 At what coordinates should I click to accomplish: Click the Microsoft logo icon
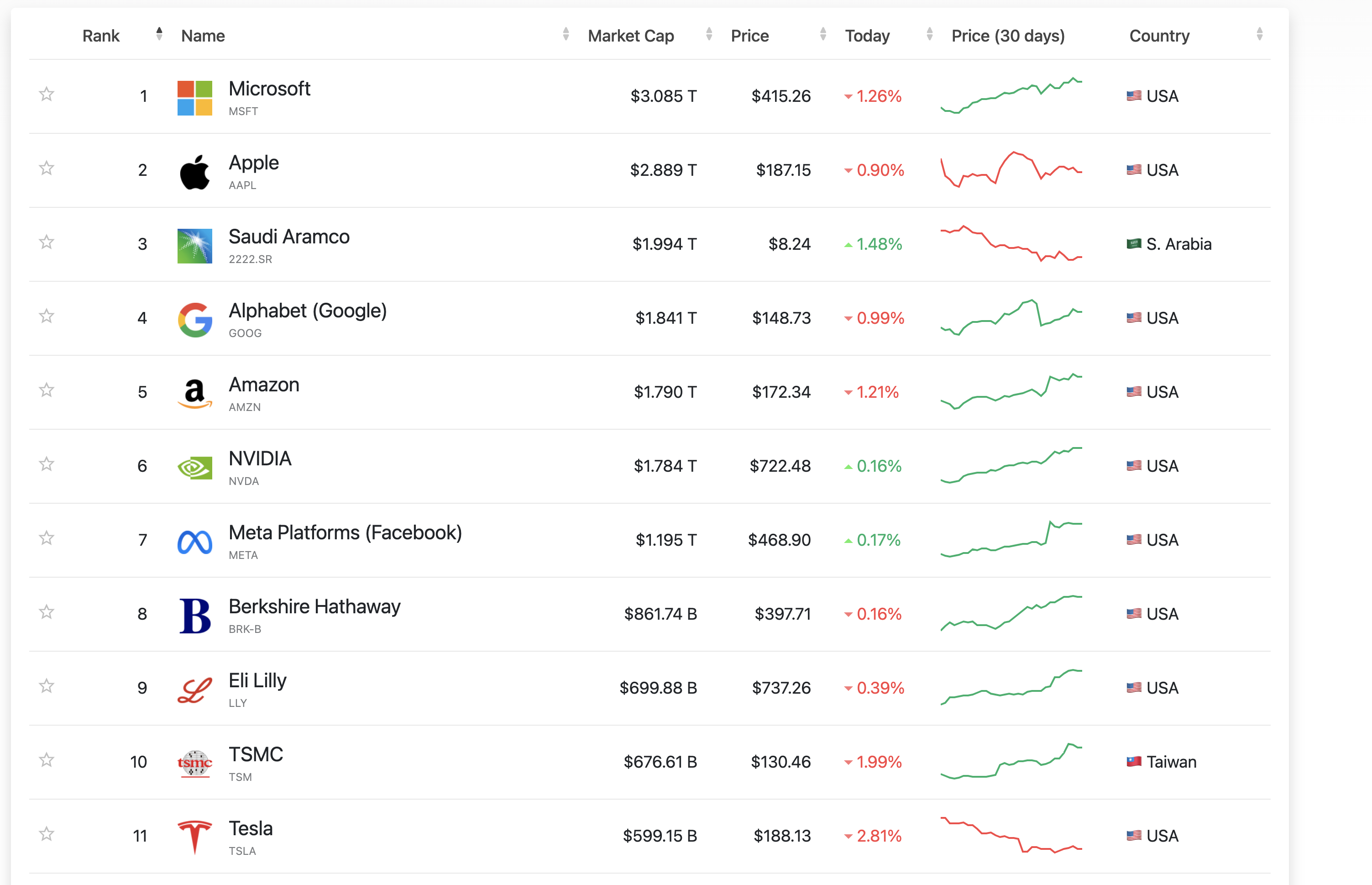195,98
